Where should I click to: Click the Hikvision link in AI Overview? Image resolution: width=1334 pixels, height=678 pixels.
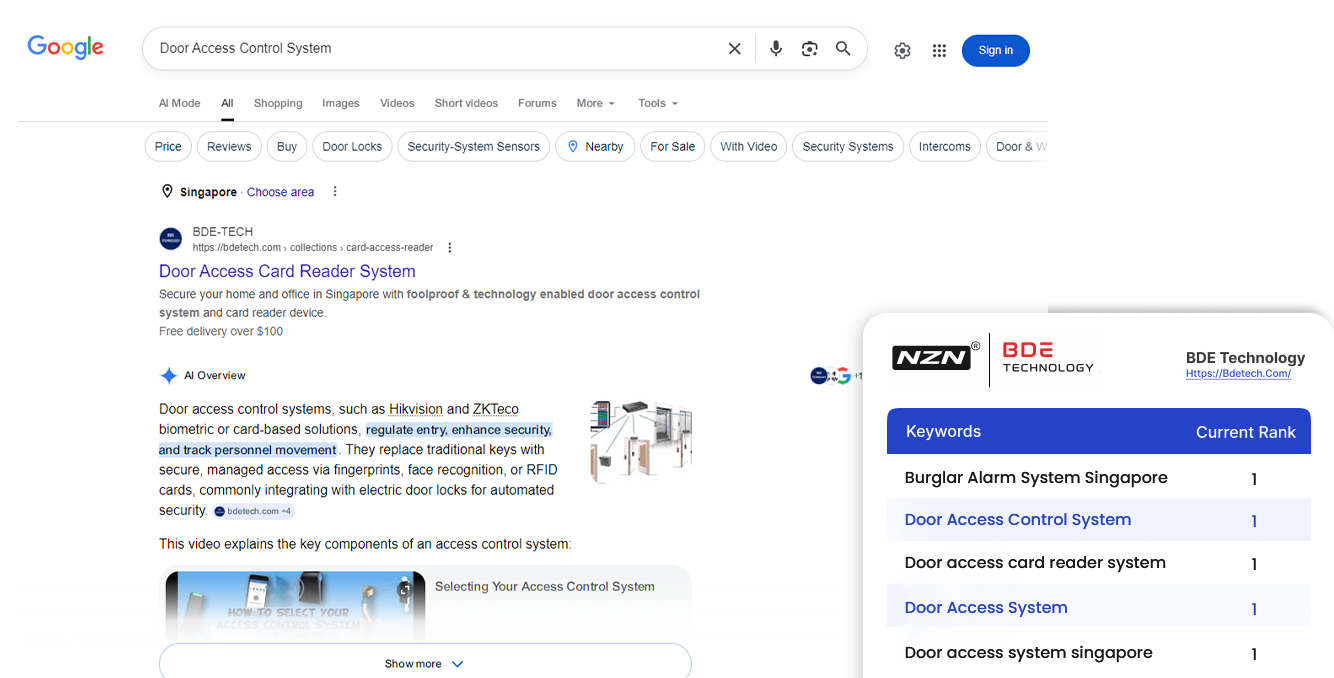coord(416,409)
